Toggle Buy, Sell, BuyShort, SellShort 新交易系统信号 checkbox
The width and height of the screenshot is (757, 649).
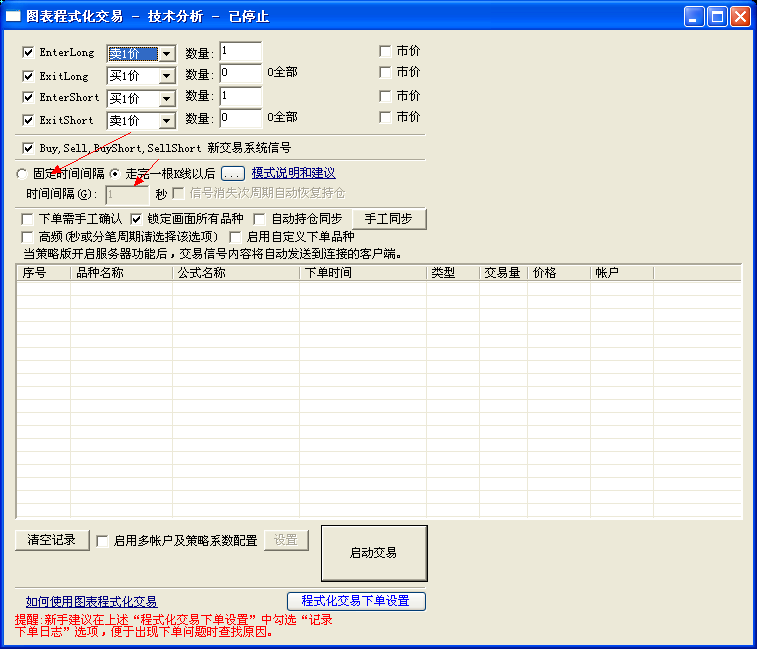28,148
